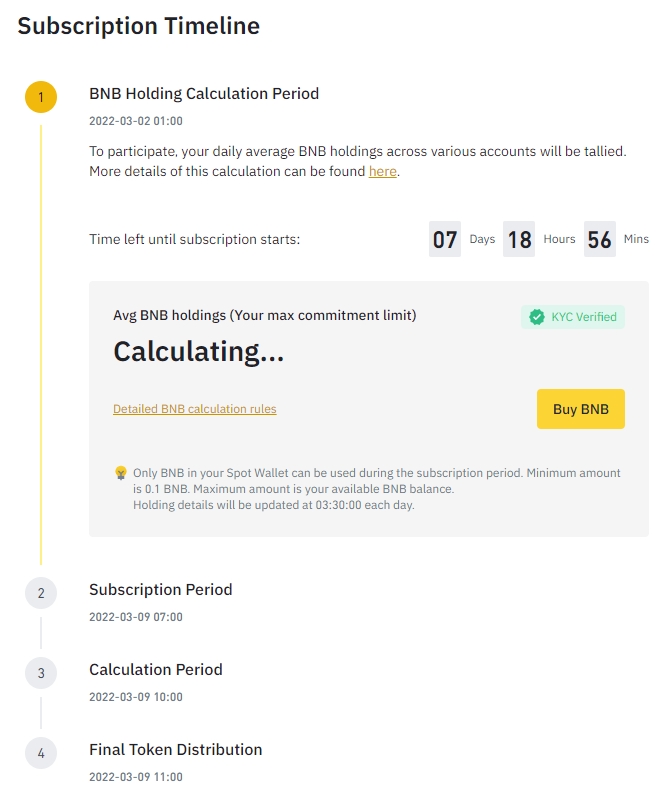Click the Final Token Distribution step title
Image resolution: width=672 pixels, height=803 pixels.
[176, 750]
